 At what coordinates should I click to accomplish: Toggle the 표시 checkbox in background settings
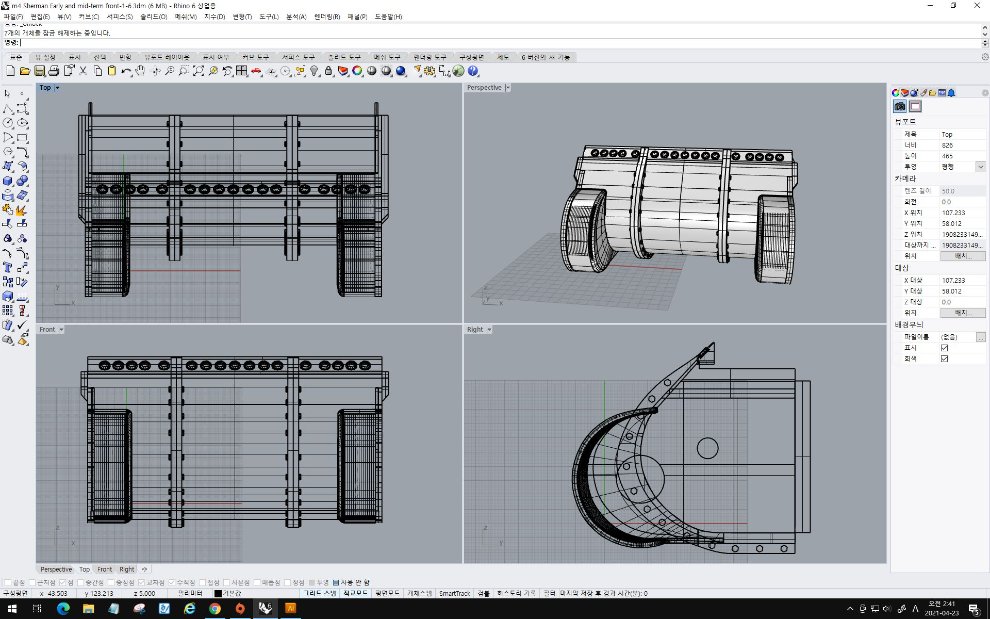(945, 348)
